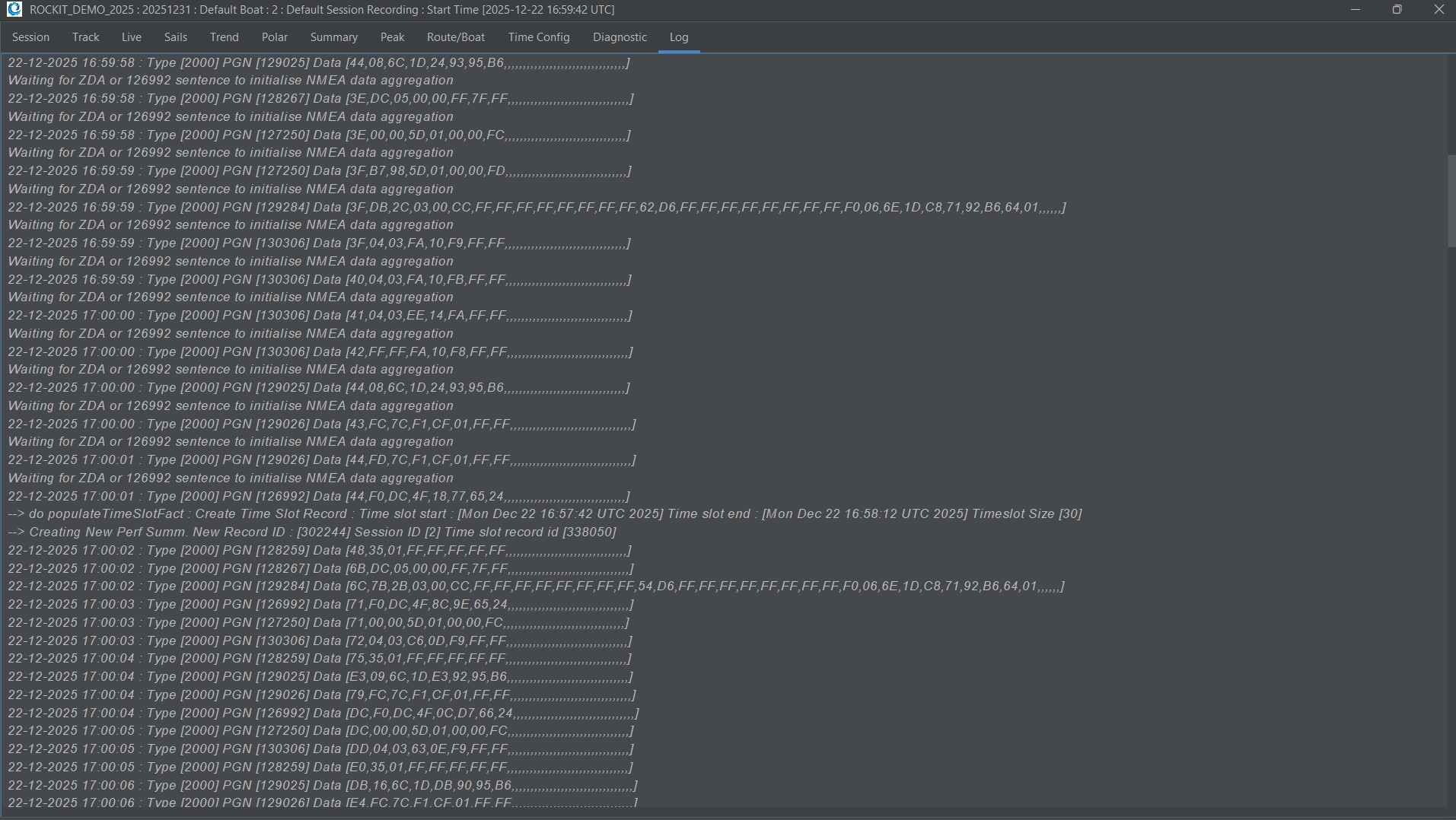Image resolution: width=1456 pixels, height=820 pixels.
Task: Click the populateTimeSlotFact log line
Action: click(x=544, y=514)
